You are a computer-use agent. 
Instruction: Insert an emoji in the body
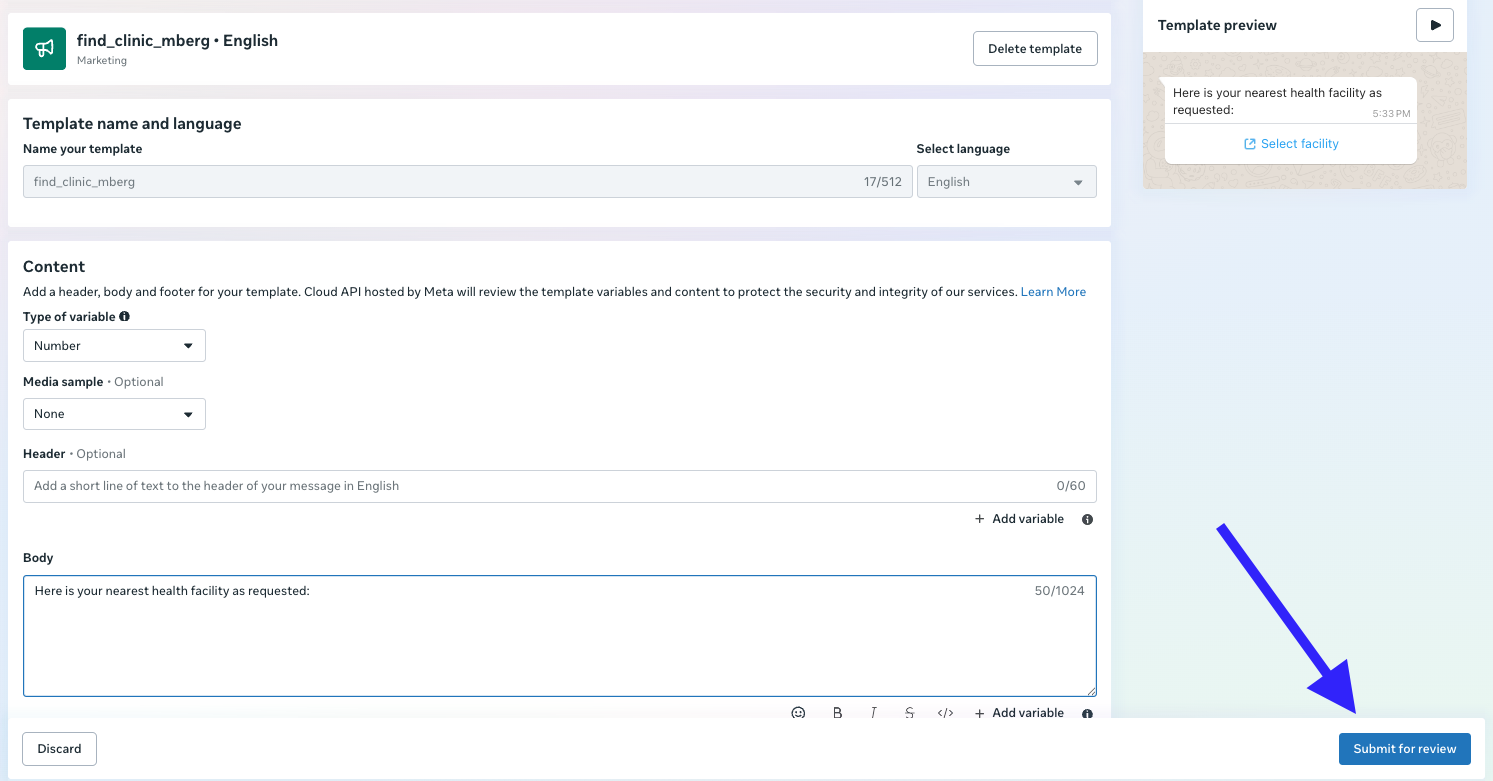pos(798,713)
